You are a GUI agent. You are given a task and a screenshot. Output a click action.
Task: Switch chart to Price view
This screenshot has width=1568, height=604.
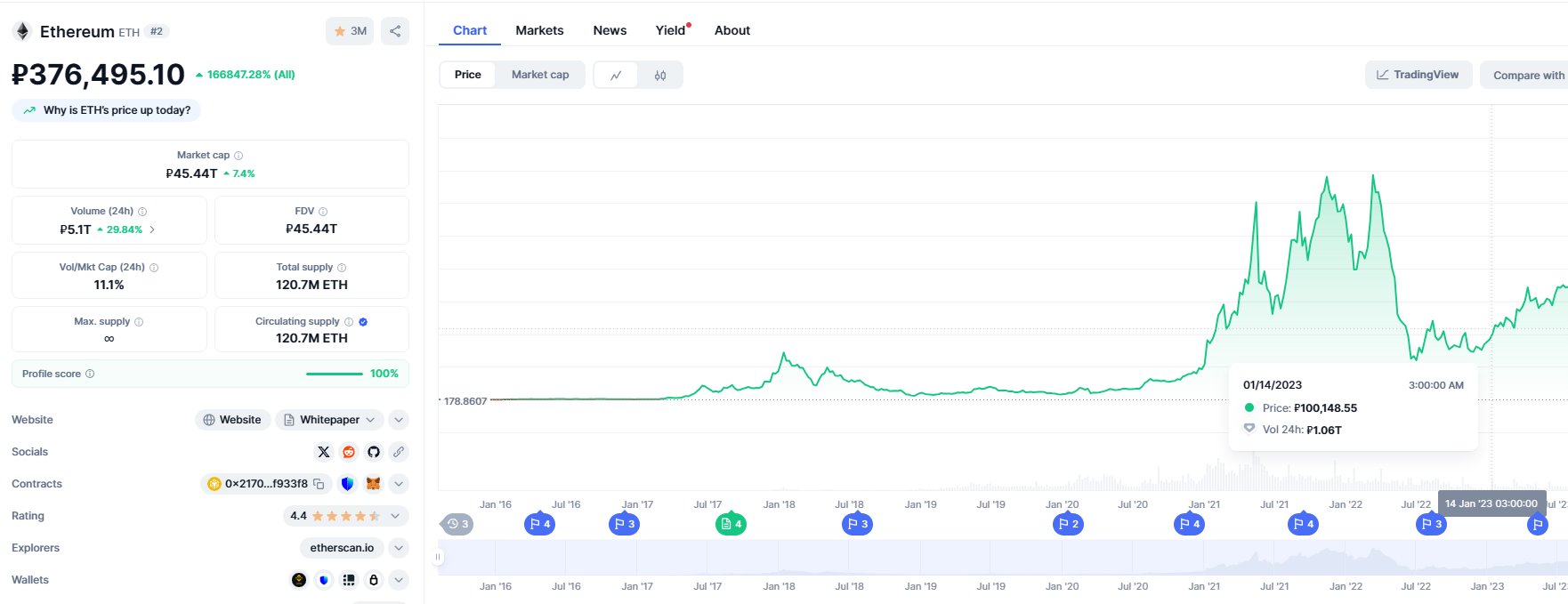tap(468, 75)
